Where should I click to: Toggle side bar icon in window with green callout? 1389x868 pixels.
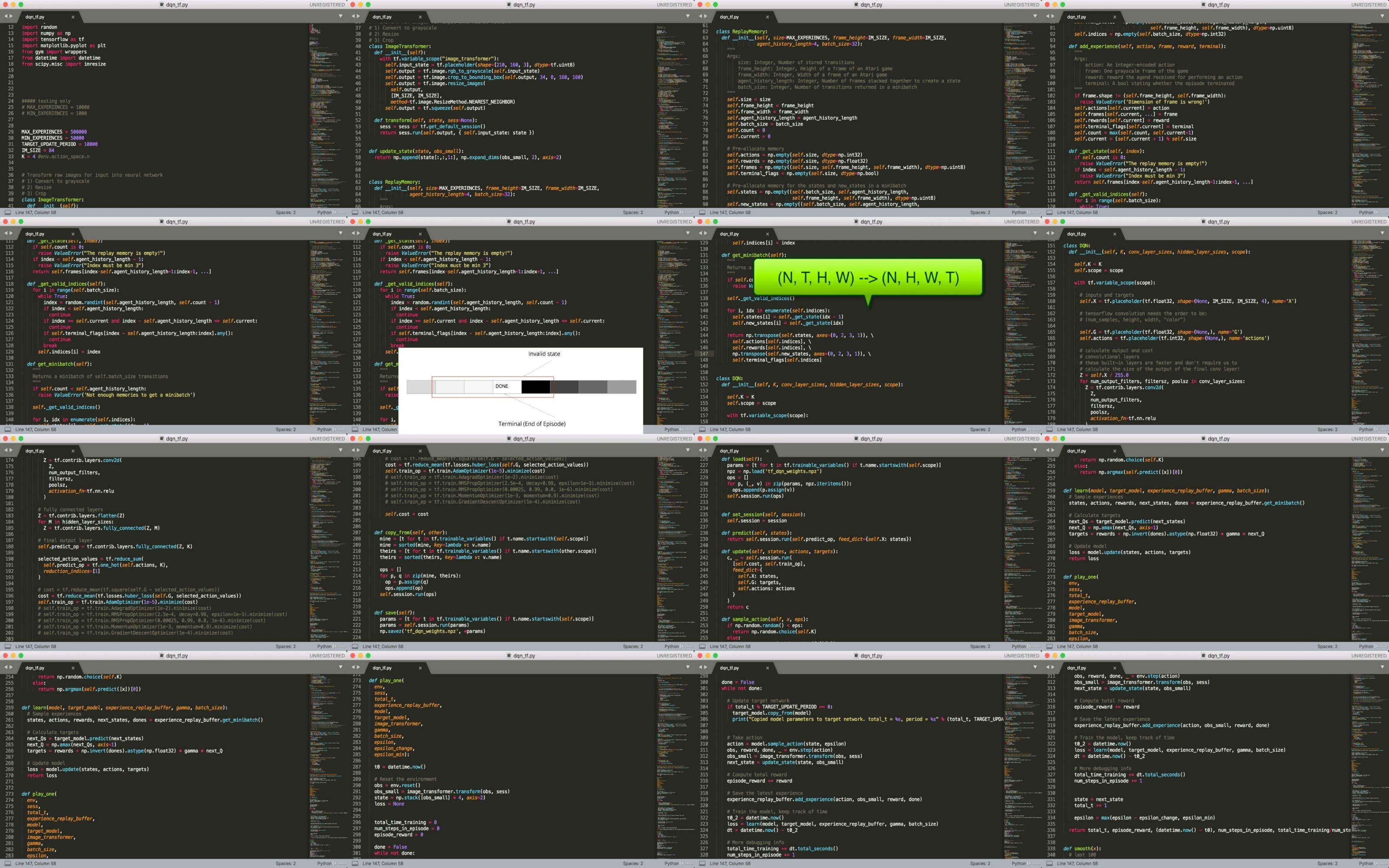click(702, 429)
